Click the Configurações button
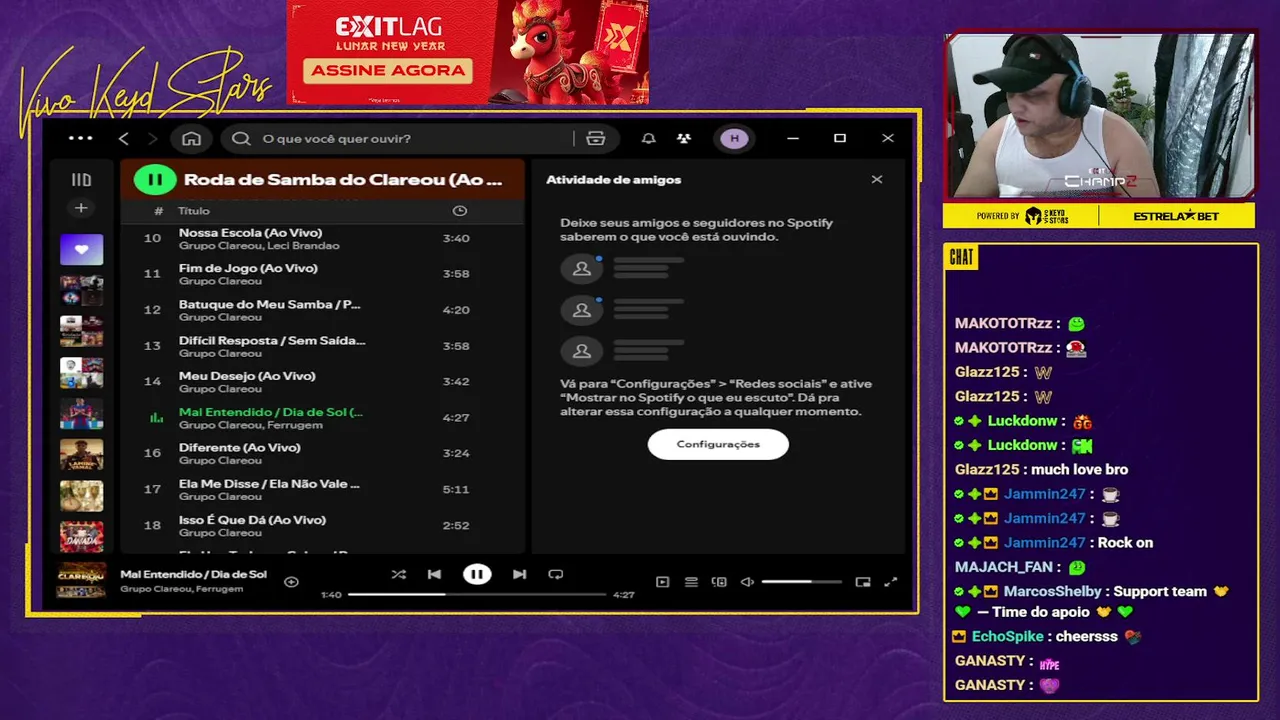 [718, 444]
